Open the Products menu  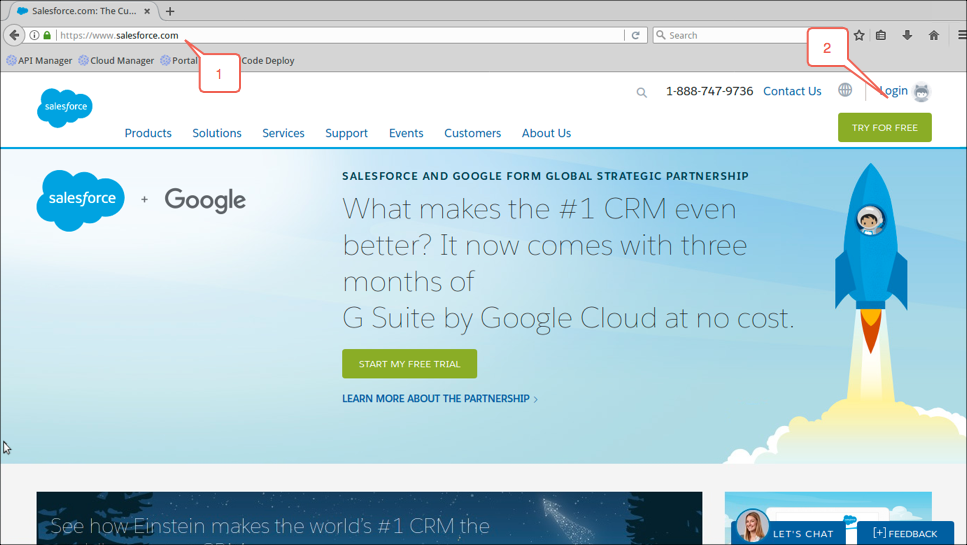pos(148,133)
